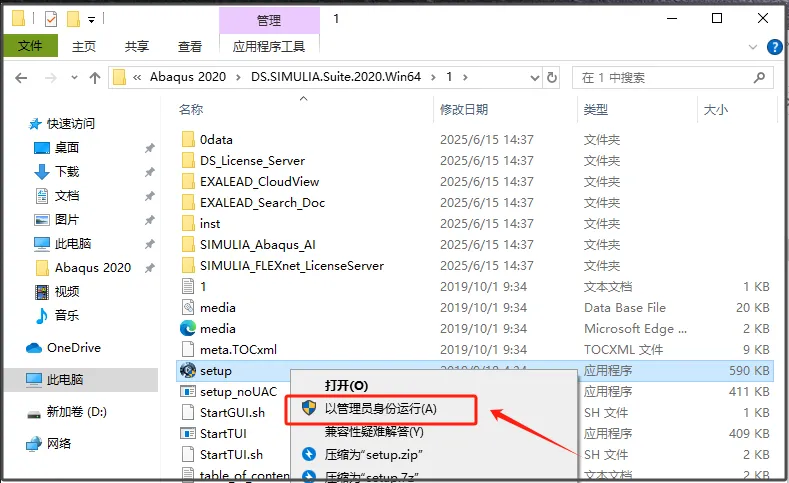Choose 以管理员身份运行(A) in context menu

pyautogui.click(x=381, y=409)
